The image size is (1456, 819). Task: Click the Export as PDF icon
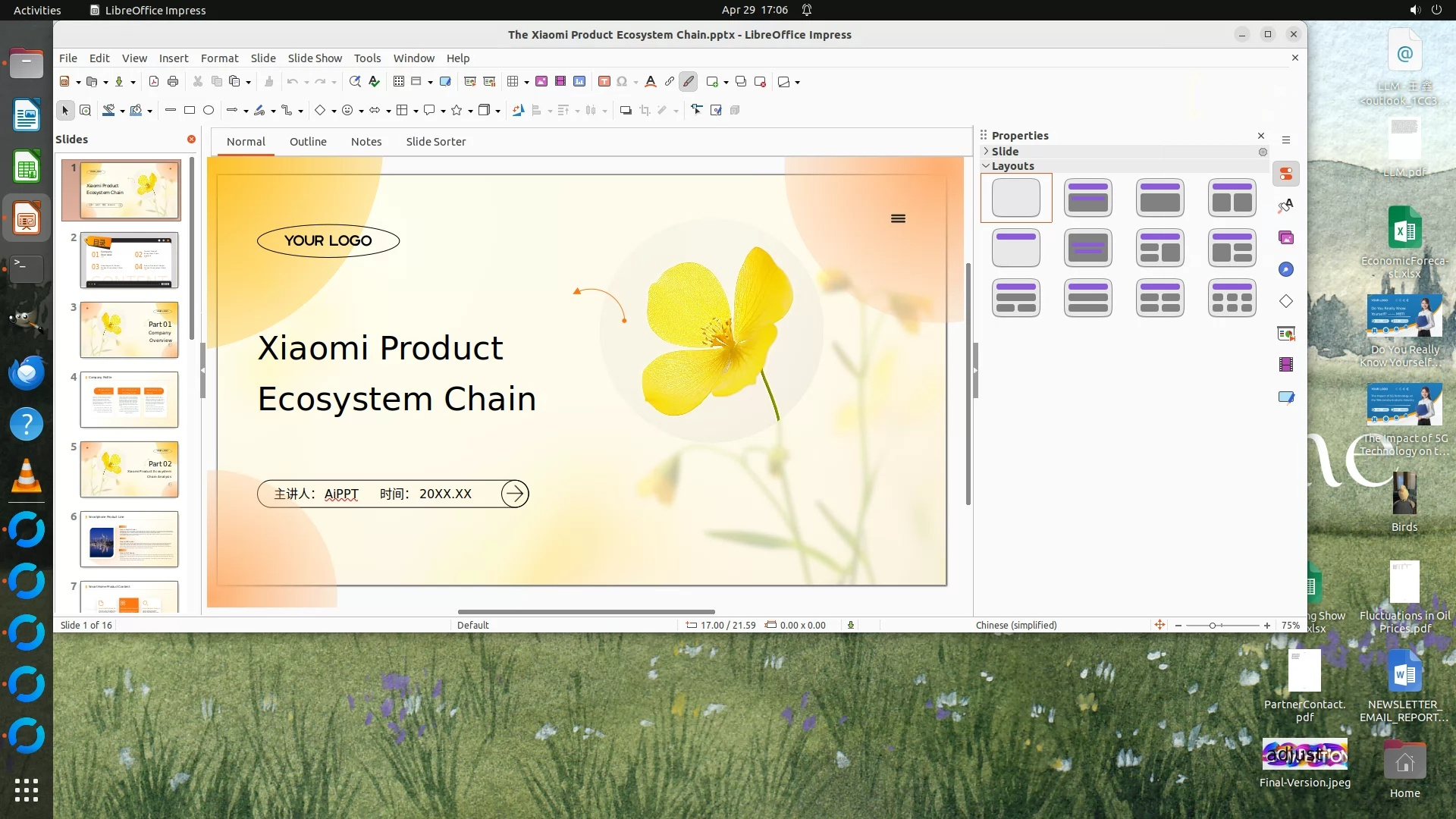tap(154, 82)
